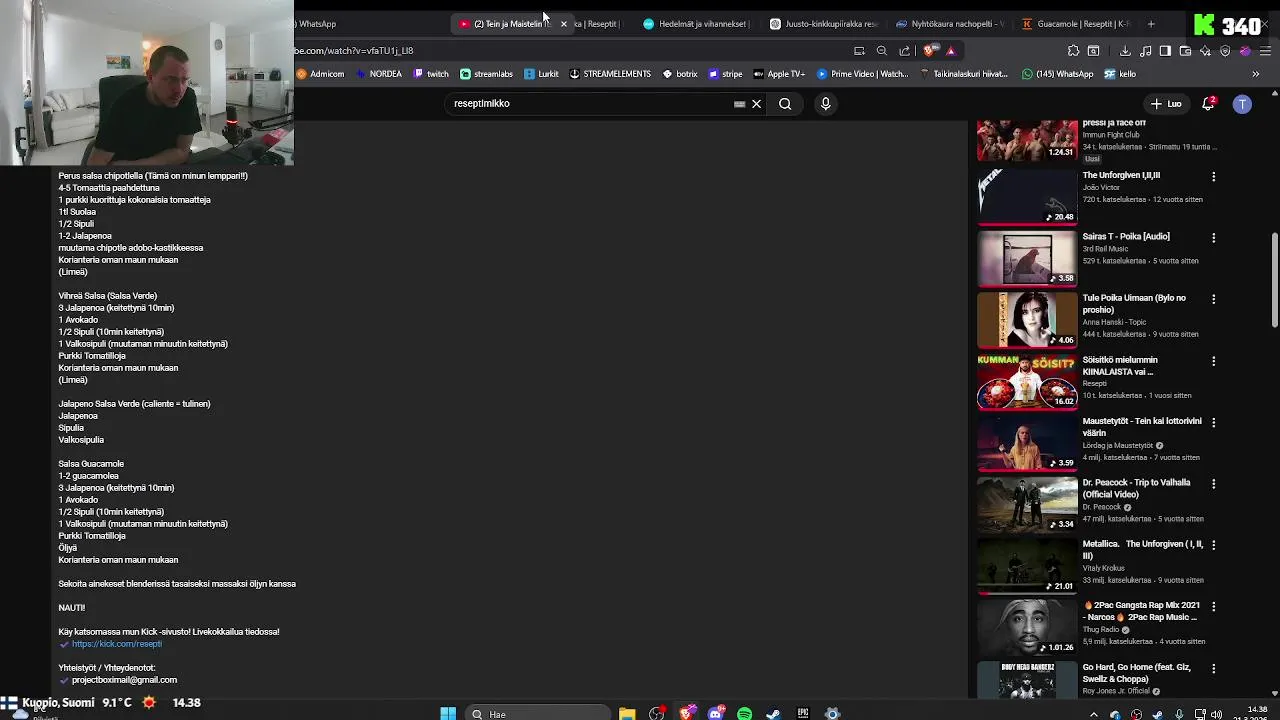The image size is (1280, 720).
Task: Click the zoom magnifier icon in address bar
Action: click(881, 51)
